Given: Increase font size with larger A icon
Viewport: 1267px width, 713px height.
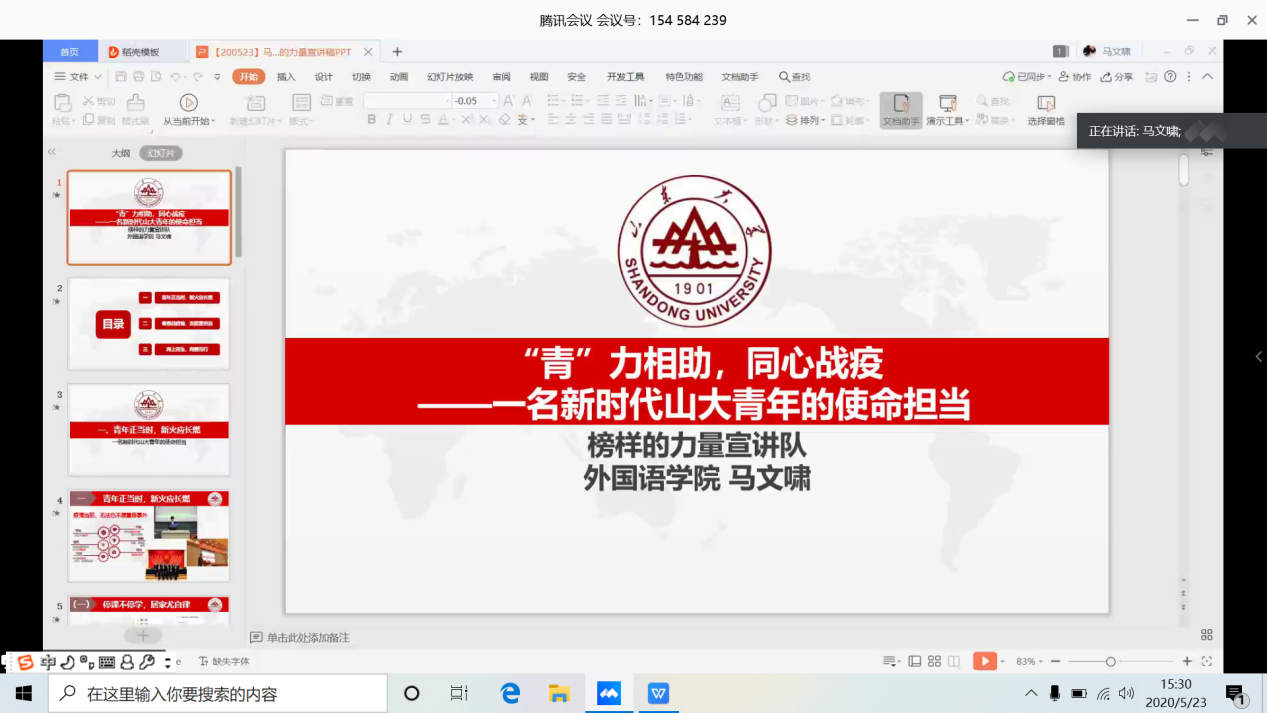Looking at the screenshot, I should (509, 101).
